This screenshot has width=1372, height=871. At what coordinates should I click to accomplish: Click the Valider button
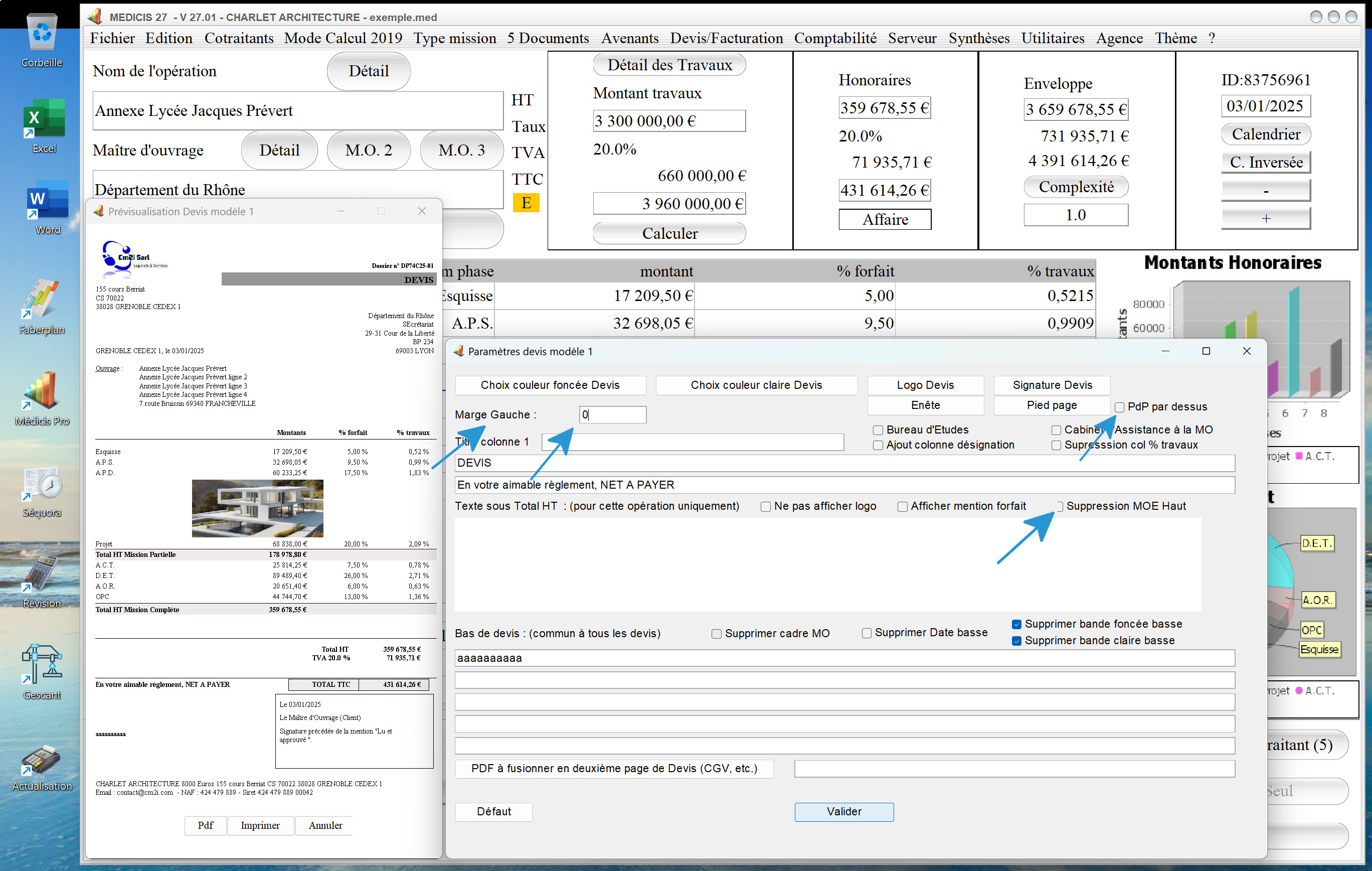844,812
